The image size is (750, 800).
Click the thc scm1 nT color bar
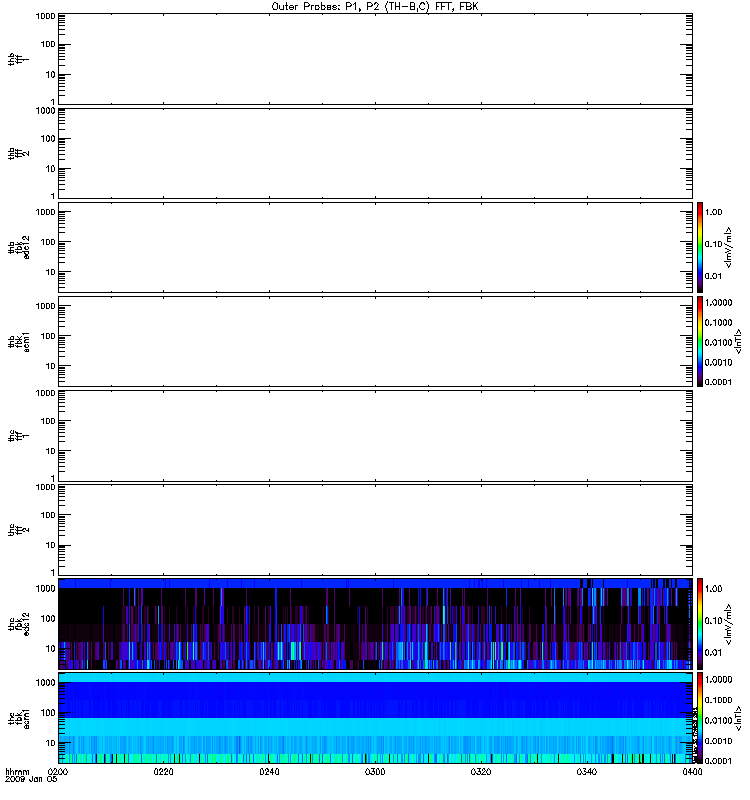tap(700, 718)
